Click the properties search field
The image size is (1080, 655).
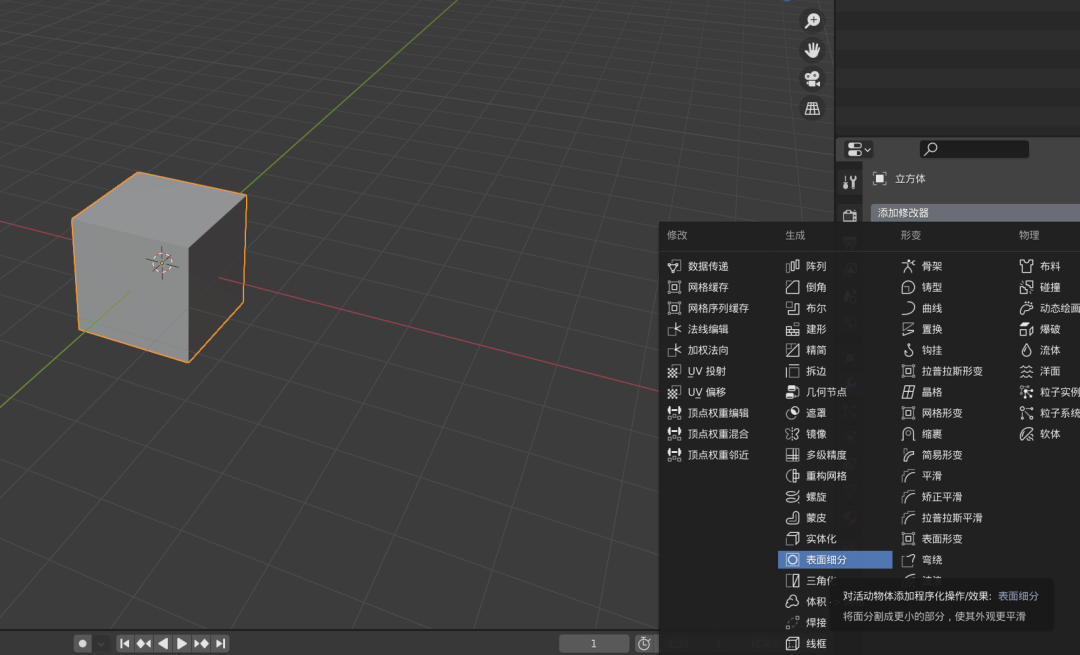tap(974, 149)
